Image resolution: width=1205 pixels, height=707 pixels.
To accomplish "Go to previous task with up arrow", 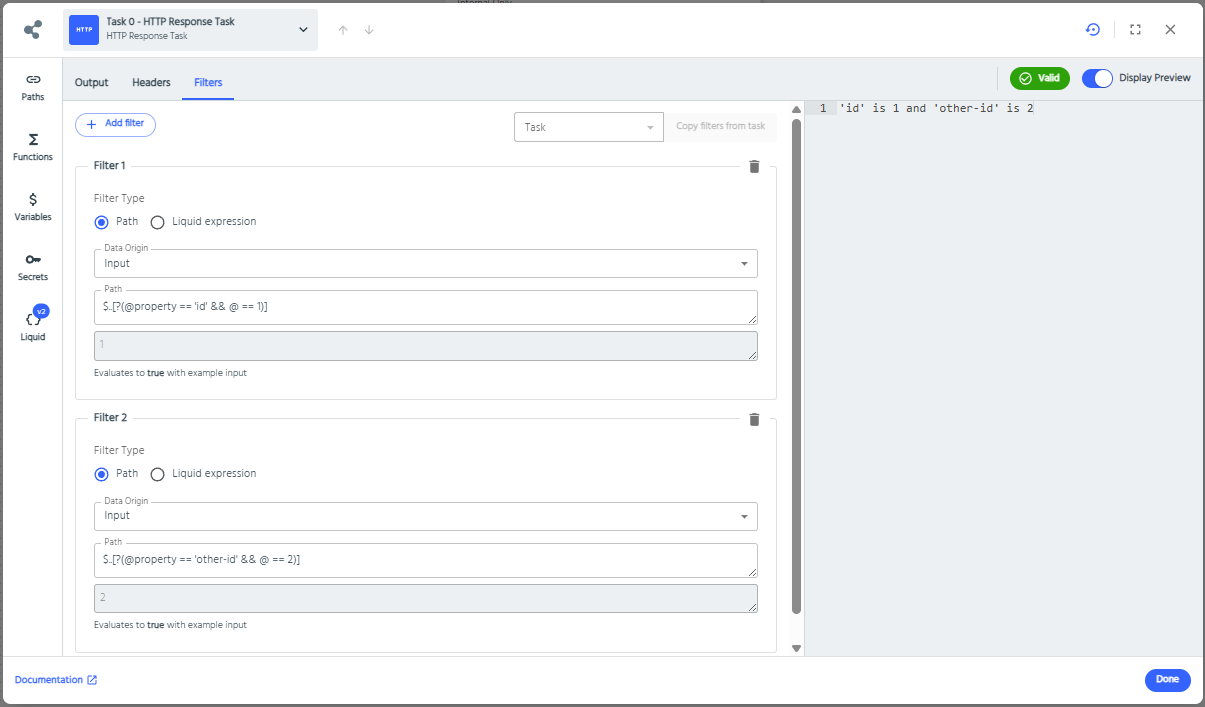I will 343,30.
